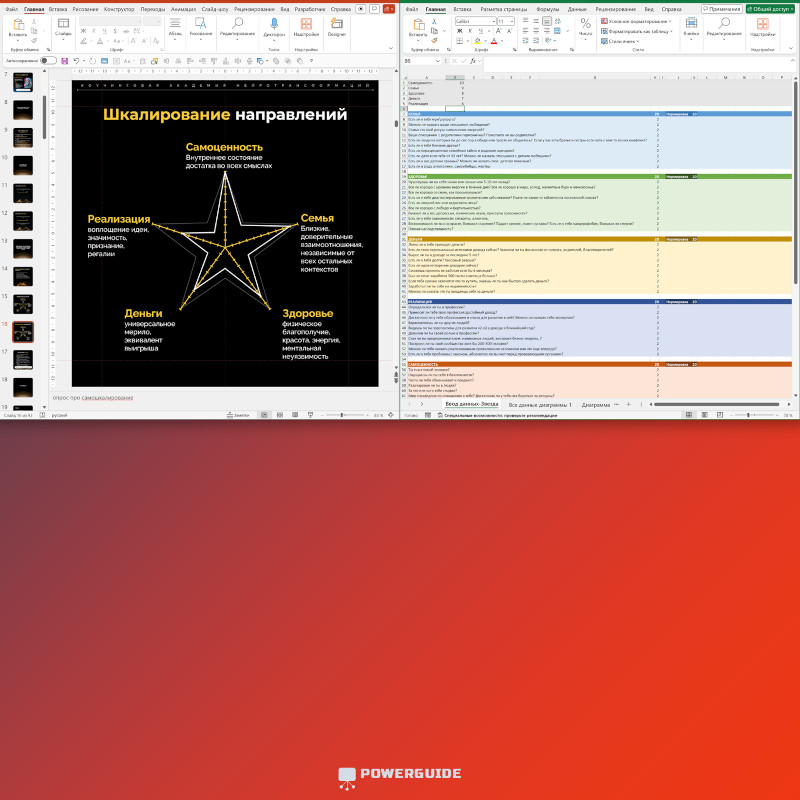Image resolution: width=800 pixels, height=800 pixels.
Task: Open Разметка страницы tab in Excel
Action: point(503,9)
